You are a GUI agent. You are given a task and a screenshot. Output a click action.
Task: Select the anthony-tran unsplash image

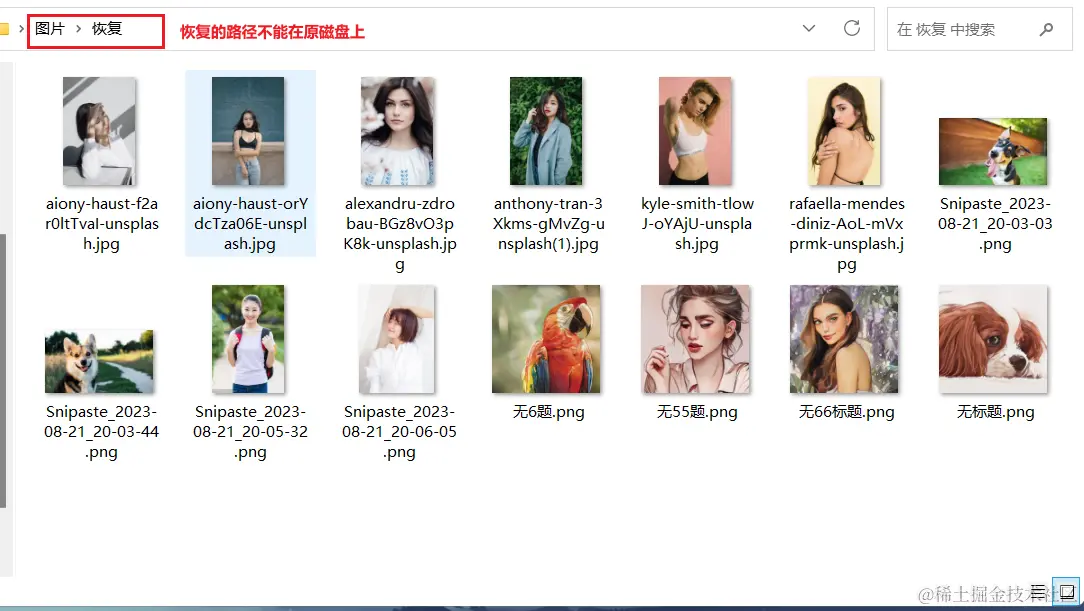point(547,130)
